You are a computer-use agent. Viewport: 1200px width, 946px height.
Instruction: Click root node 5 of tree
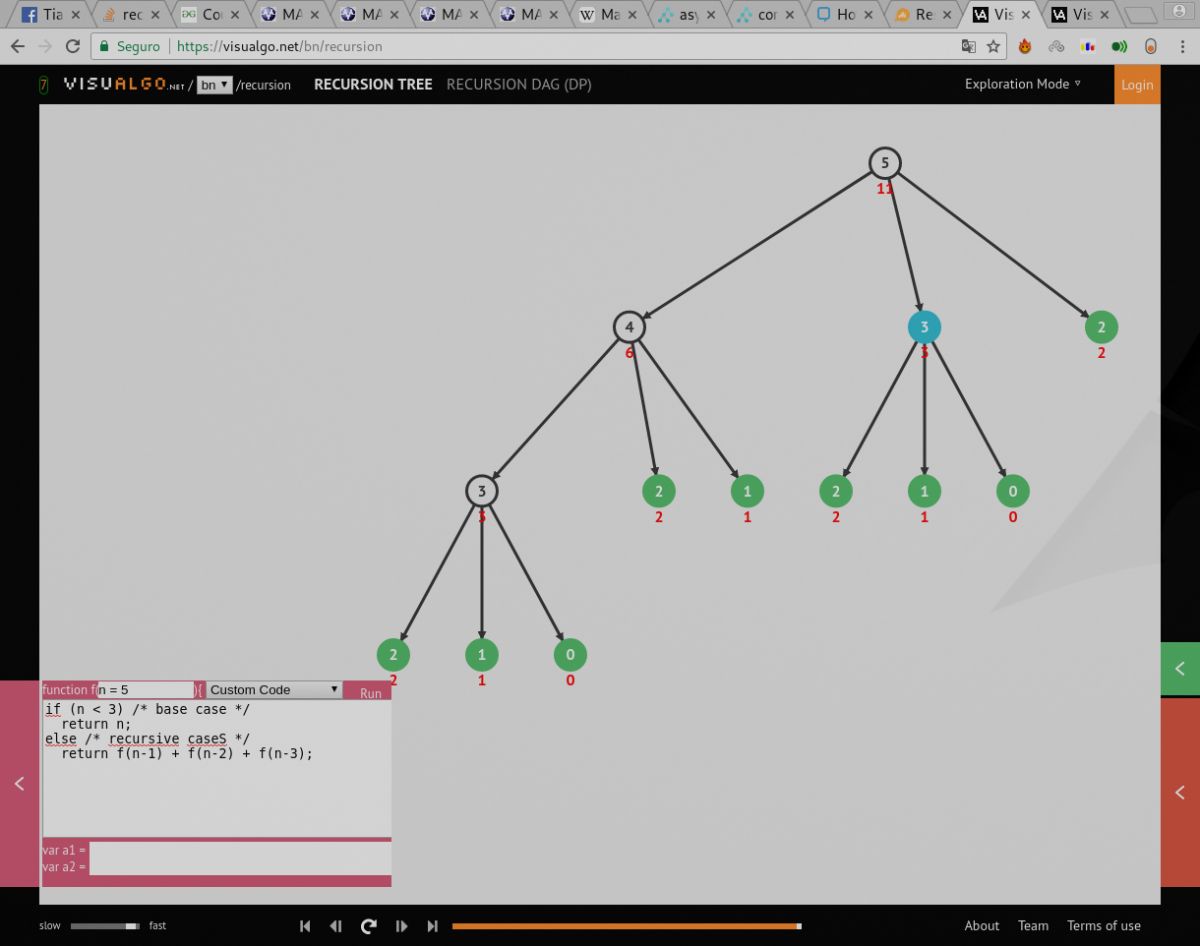click(x=885, y=163)
